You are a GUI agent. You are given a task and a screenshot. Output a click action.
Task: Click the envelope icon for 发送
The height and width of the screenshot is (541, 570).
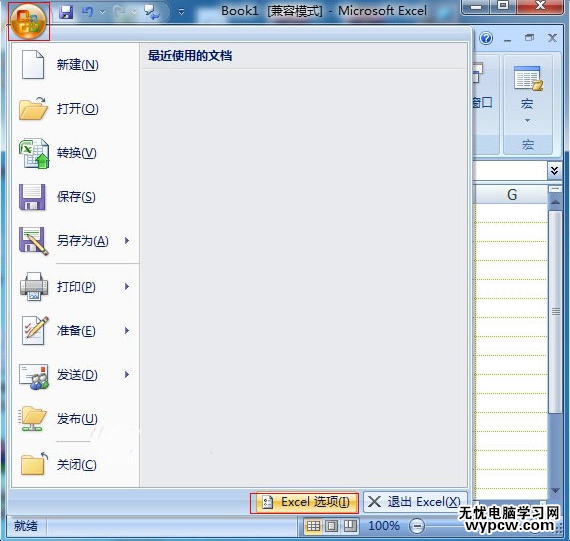click(x=34, y=376)
